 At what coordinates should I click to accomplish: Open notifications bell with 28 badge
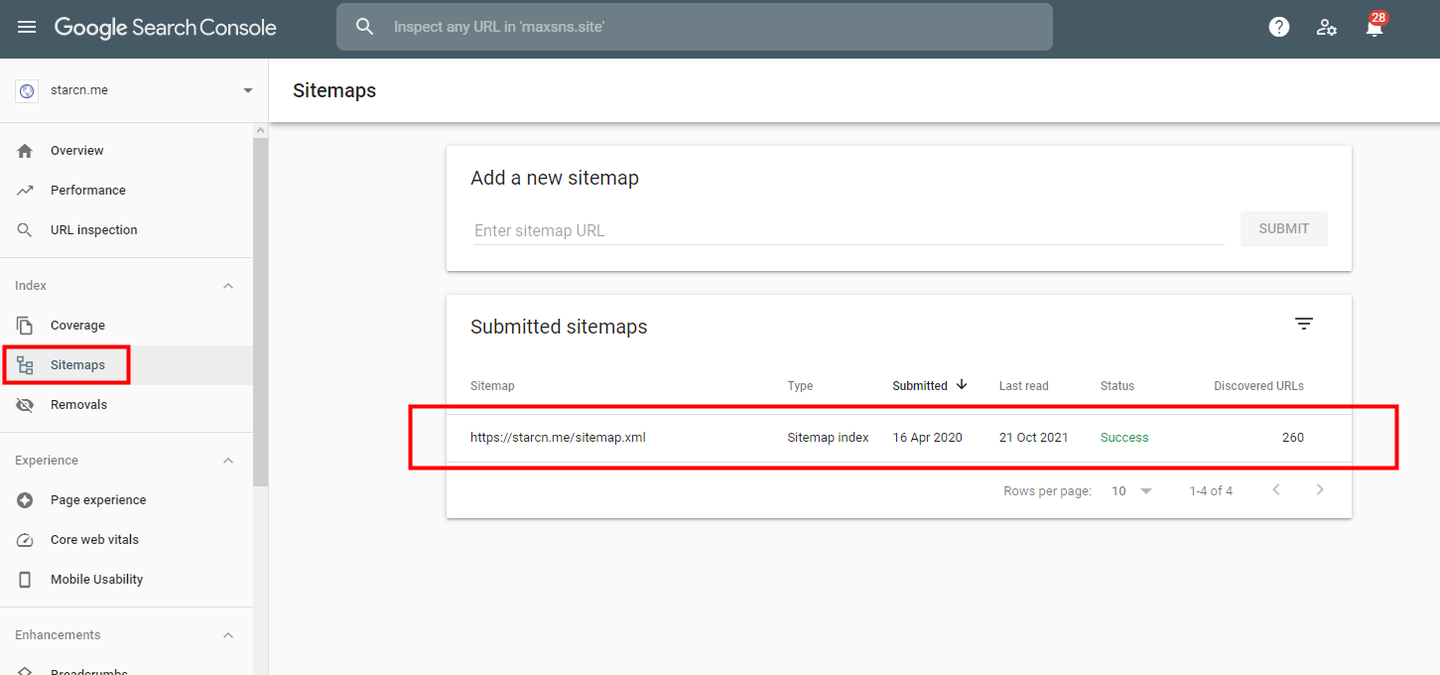pyautogui.click(x=1375, y=26)
